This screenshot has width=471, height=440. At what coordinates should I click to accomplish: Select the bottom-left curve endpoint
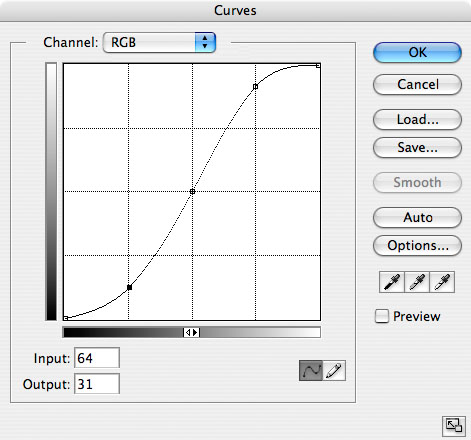click(x=66, y=318)
